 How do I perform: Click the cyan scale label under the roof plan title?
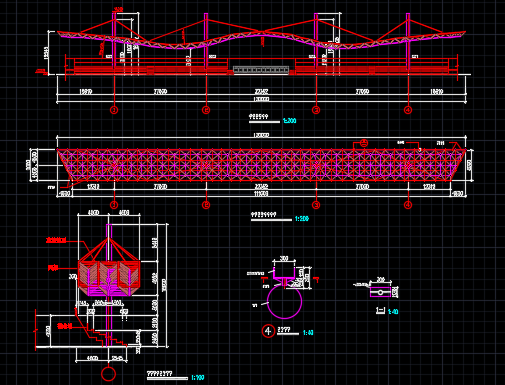(x=302, y=219)
